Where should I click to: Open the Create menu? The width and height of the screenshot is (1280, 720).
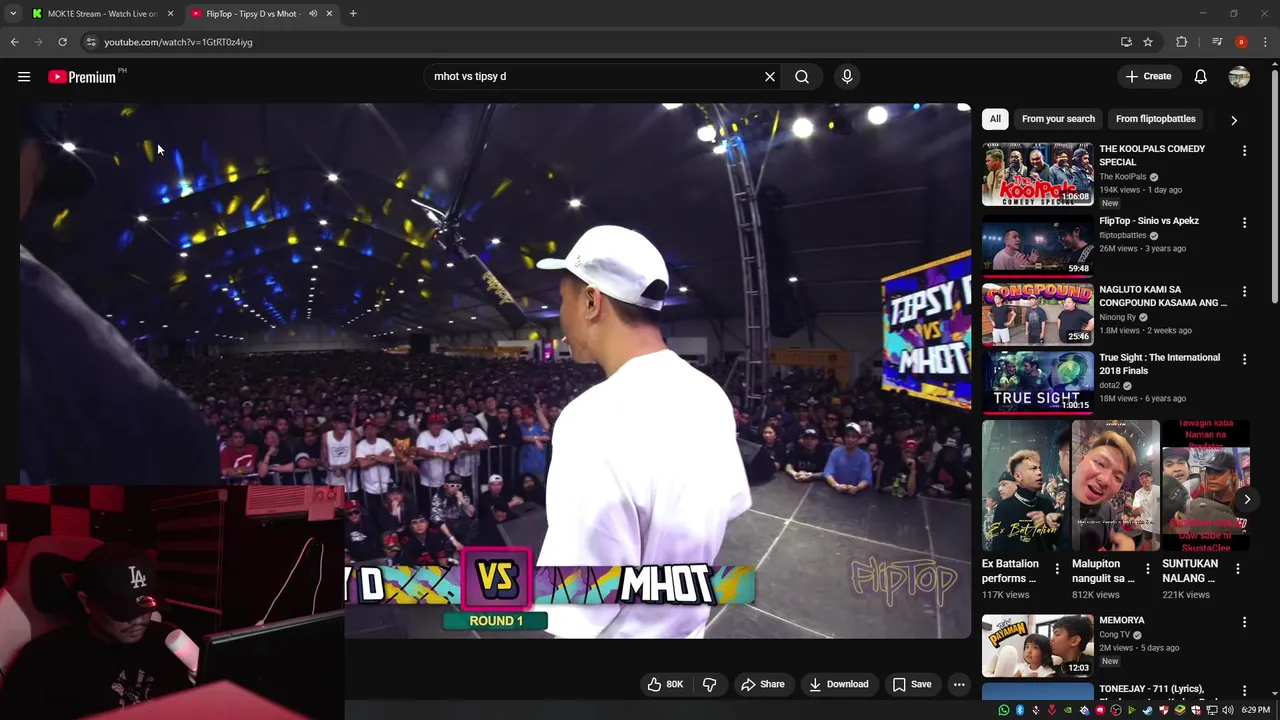click(x=1148, y=76)
